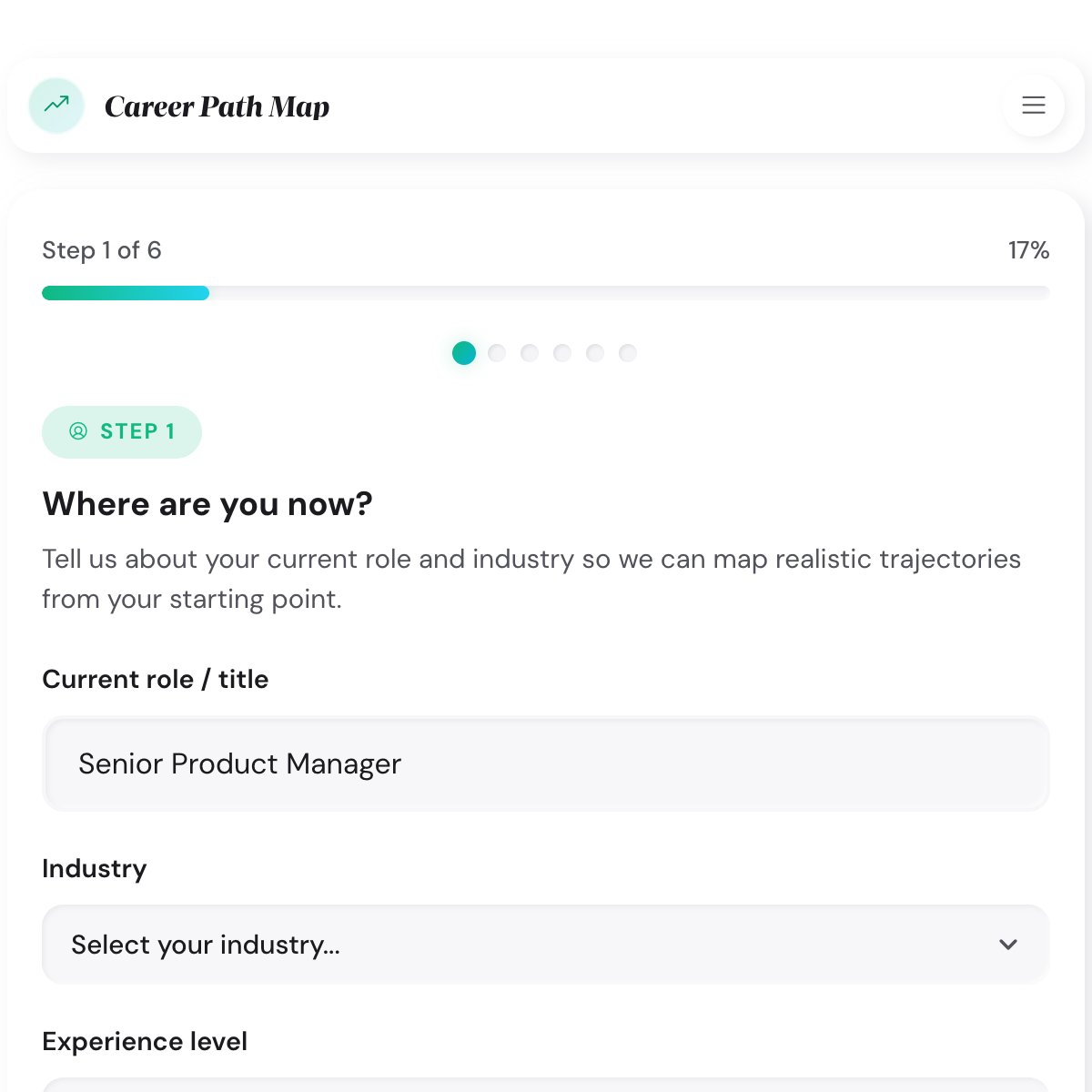
Task: Jump to the last step dot
Action: point(628,353)
